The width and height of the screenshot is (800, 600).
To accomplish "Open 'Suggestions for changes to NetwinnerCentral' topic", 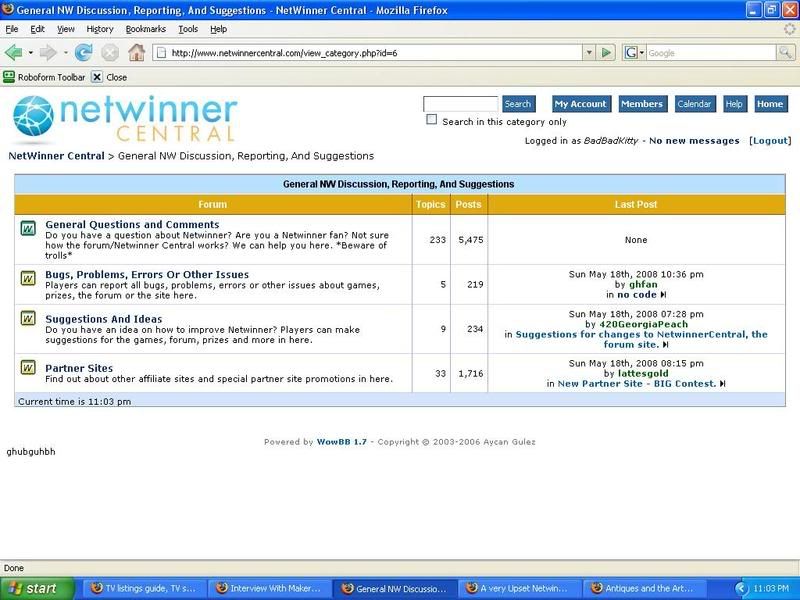I will tap(641, 340).
